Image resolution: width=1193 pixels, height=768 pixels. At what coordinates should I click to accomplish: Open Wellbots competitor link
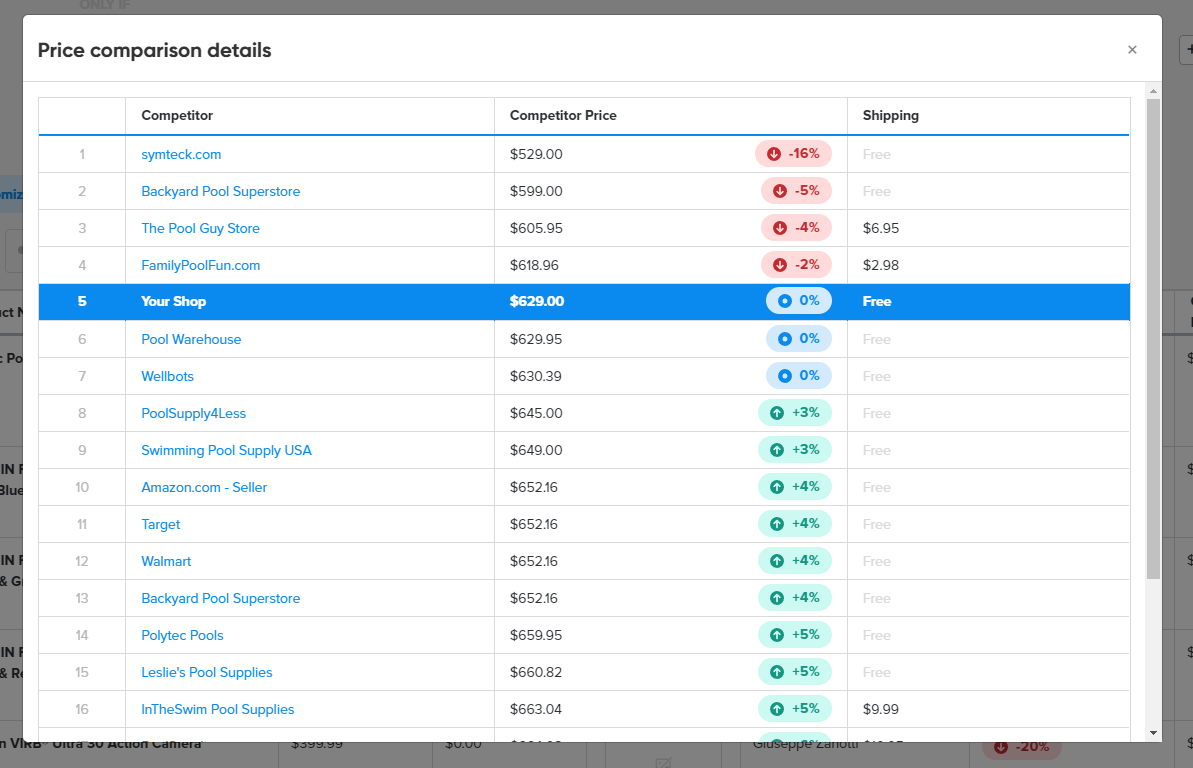[167, 377]
